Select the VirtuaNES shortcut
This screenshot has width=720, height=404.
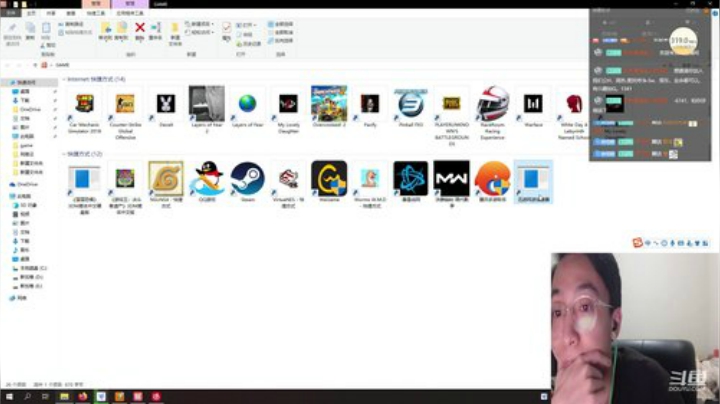(288, 185)
